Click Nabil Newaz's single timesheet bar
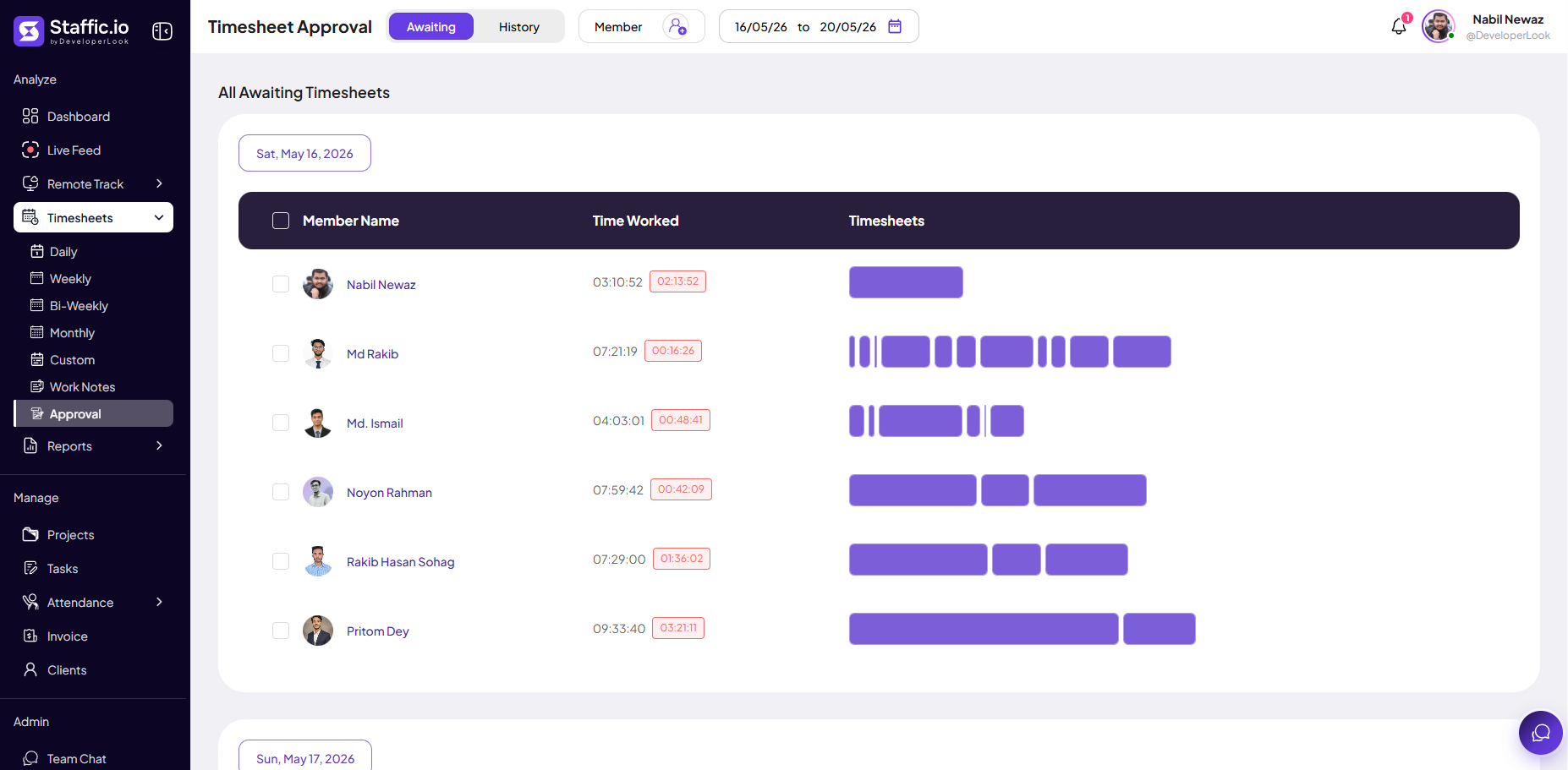 pyautogui.click(x=906, y=282)
